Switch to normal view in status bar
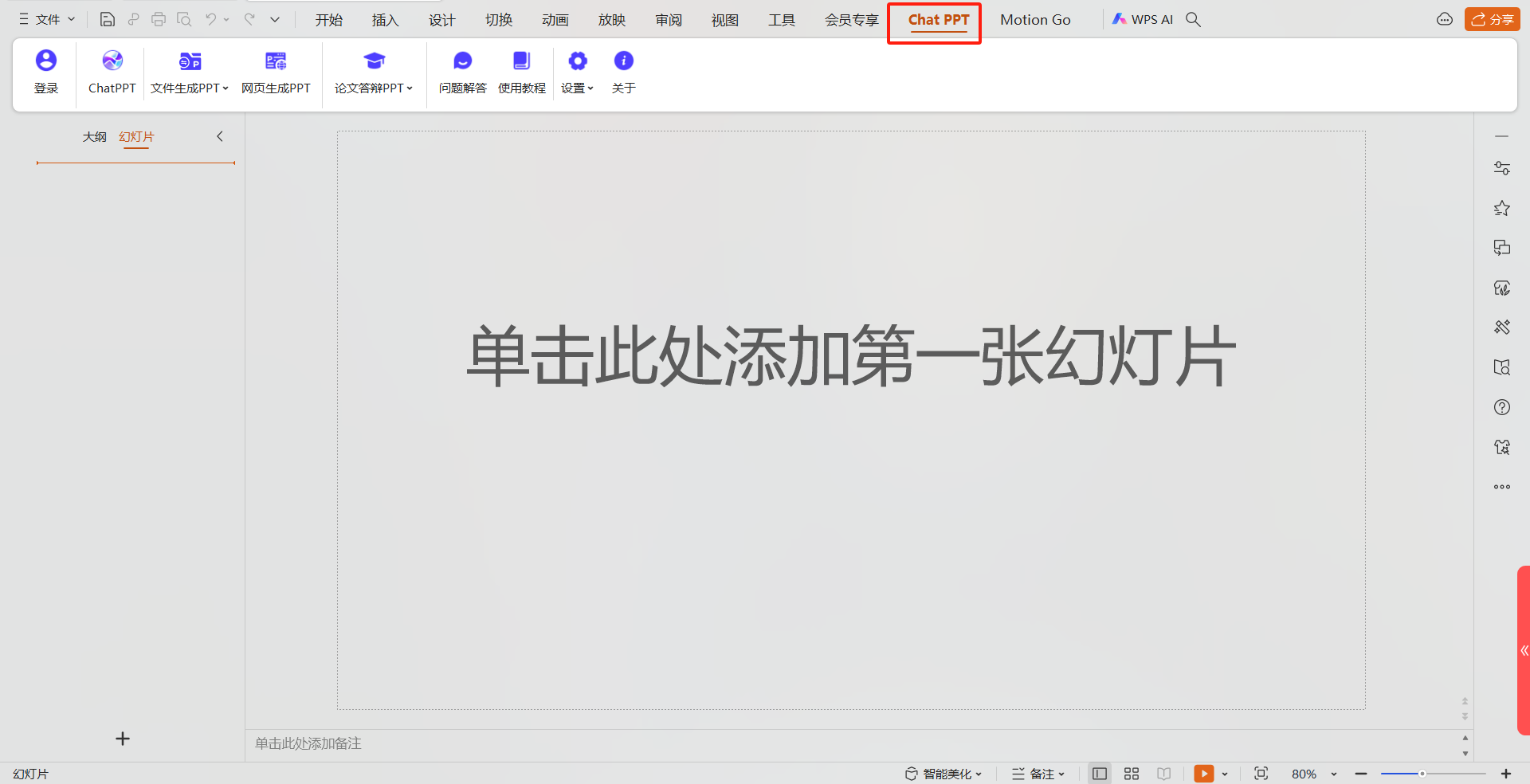 tap(1100, 774)
